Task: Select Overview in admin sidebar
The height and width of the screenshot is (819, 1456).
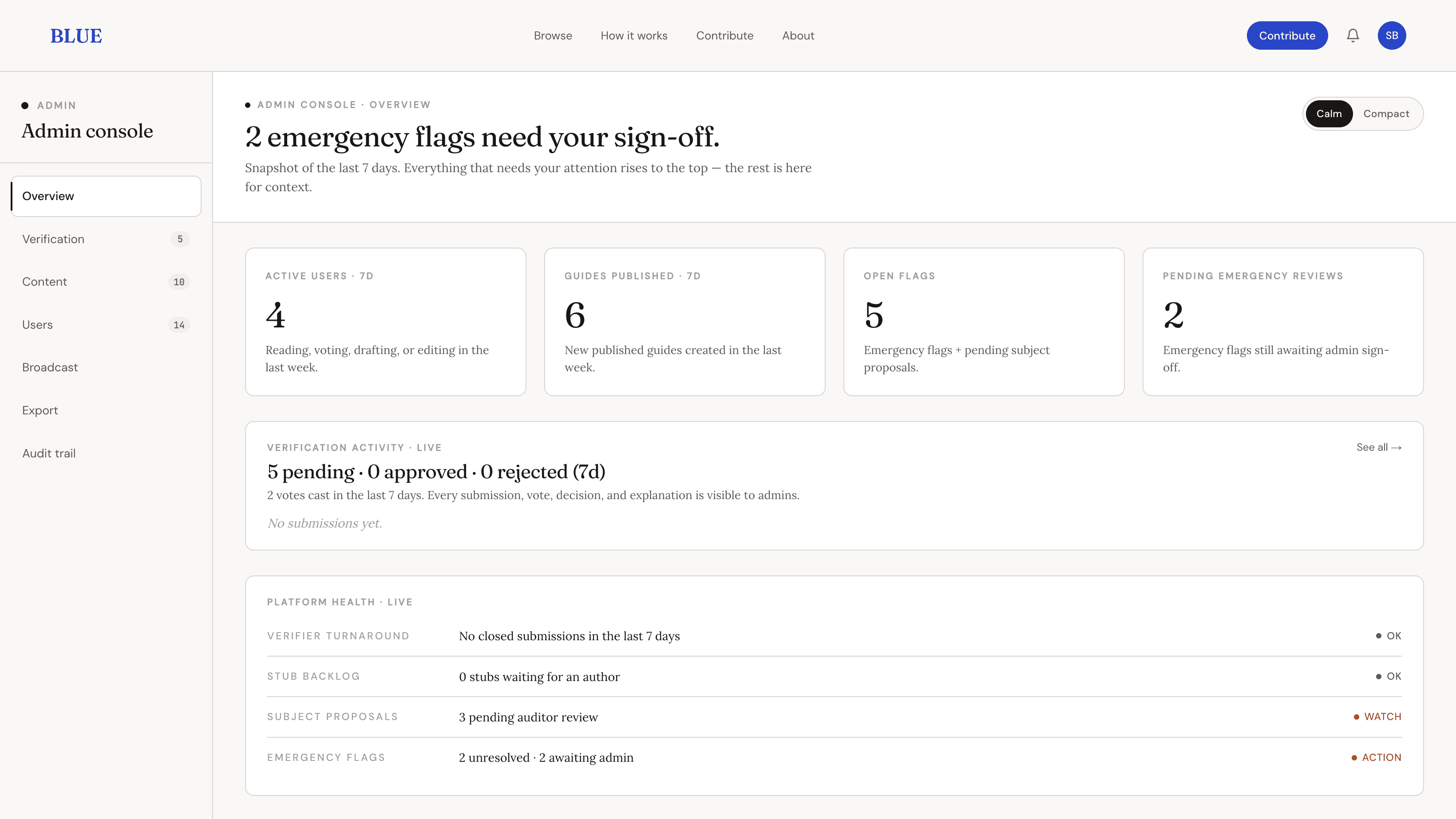Action: (x=106, y=196)
